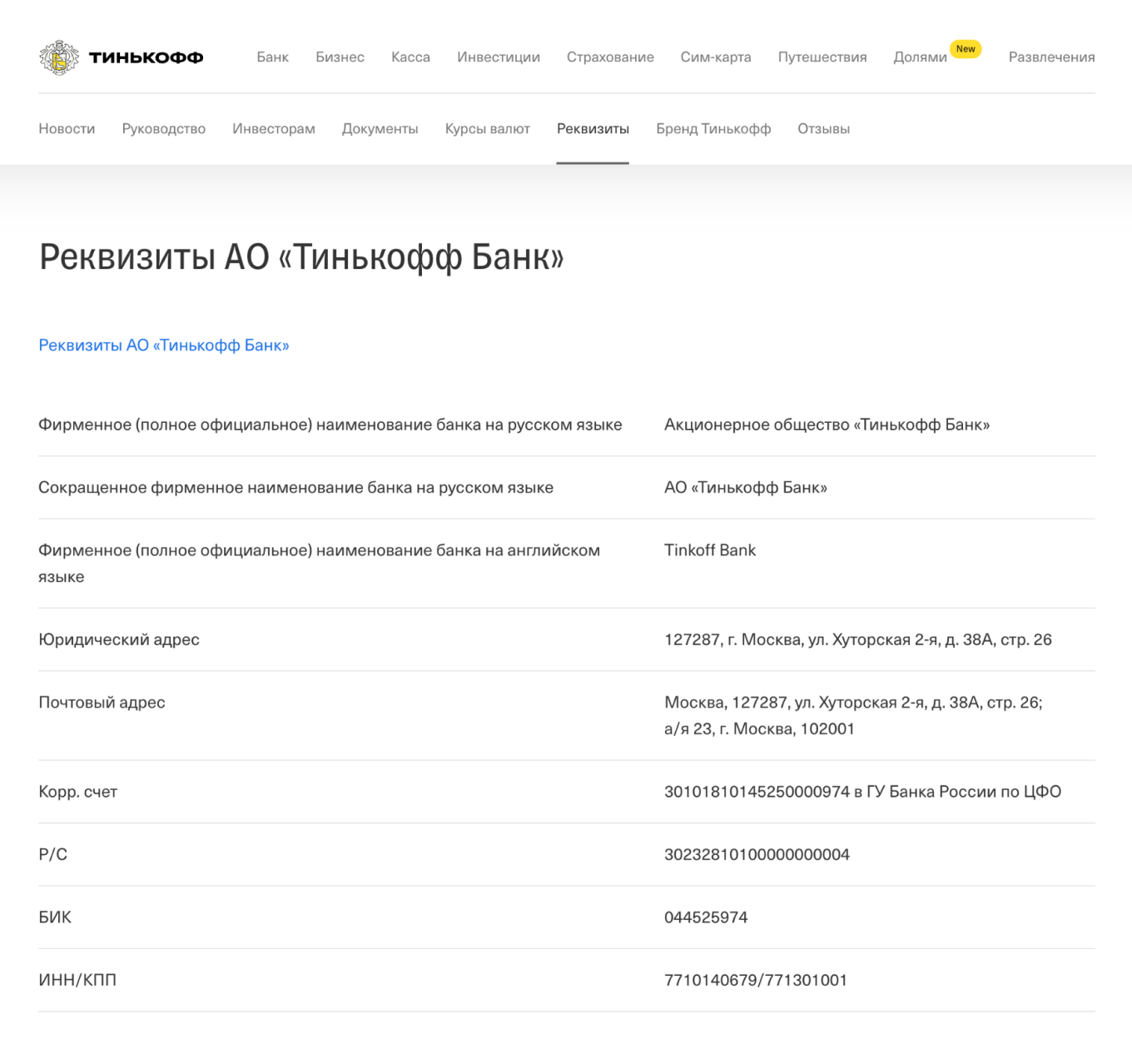The image size is (1132, 1064).
Task: Go to the Отзывы tab
Action: click(823, 129)
